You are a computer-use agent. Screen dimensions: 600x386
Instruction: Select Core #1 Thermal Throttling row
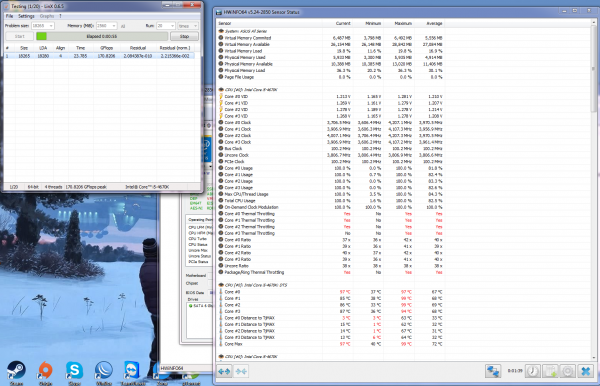330,220
